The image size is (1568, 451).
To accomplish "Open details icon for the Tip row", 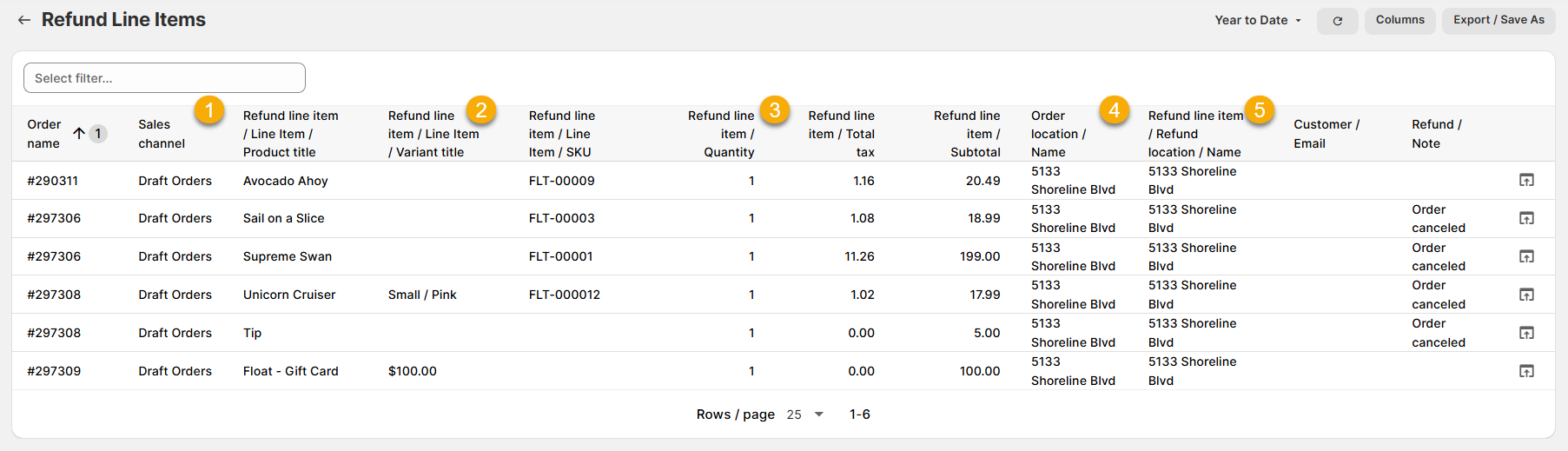I will point(1525,334).
